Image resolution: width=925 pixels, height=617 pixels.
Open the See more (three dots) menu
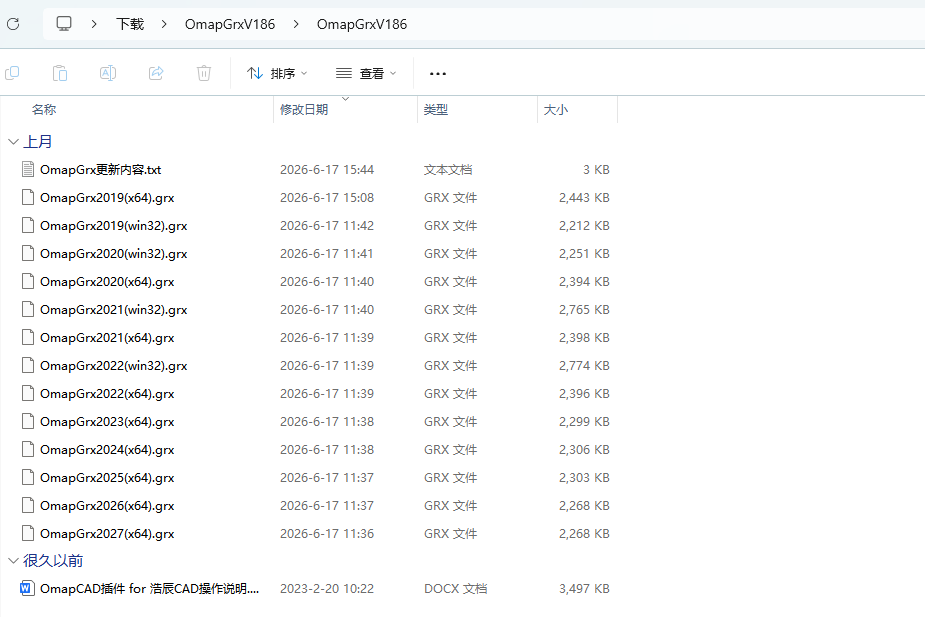[x=438, y=74]
